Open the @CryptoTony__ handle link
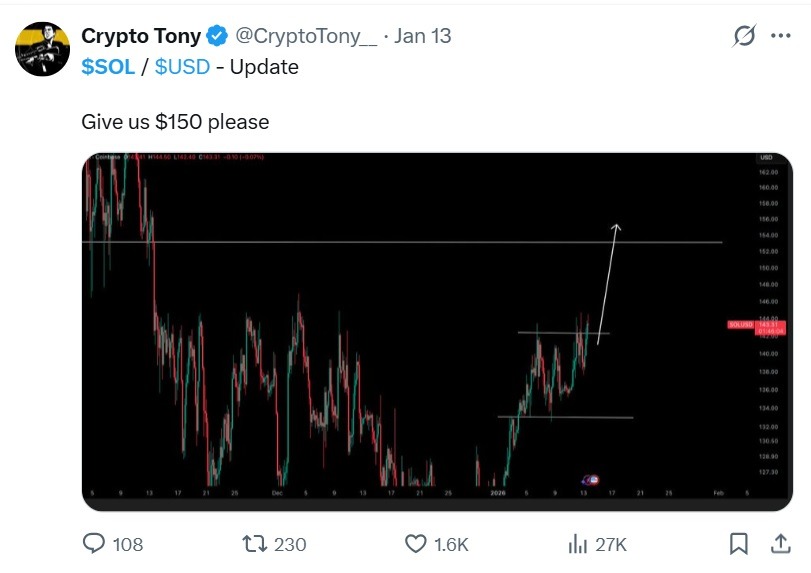 pos(306,36)
